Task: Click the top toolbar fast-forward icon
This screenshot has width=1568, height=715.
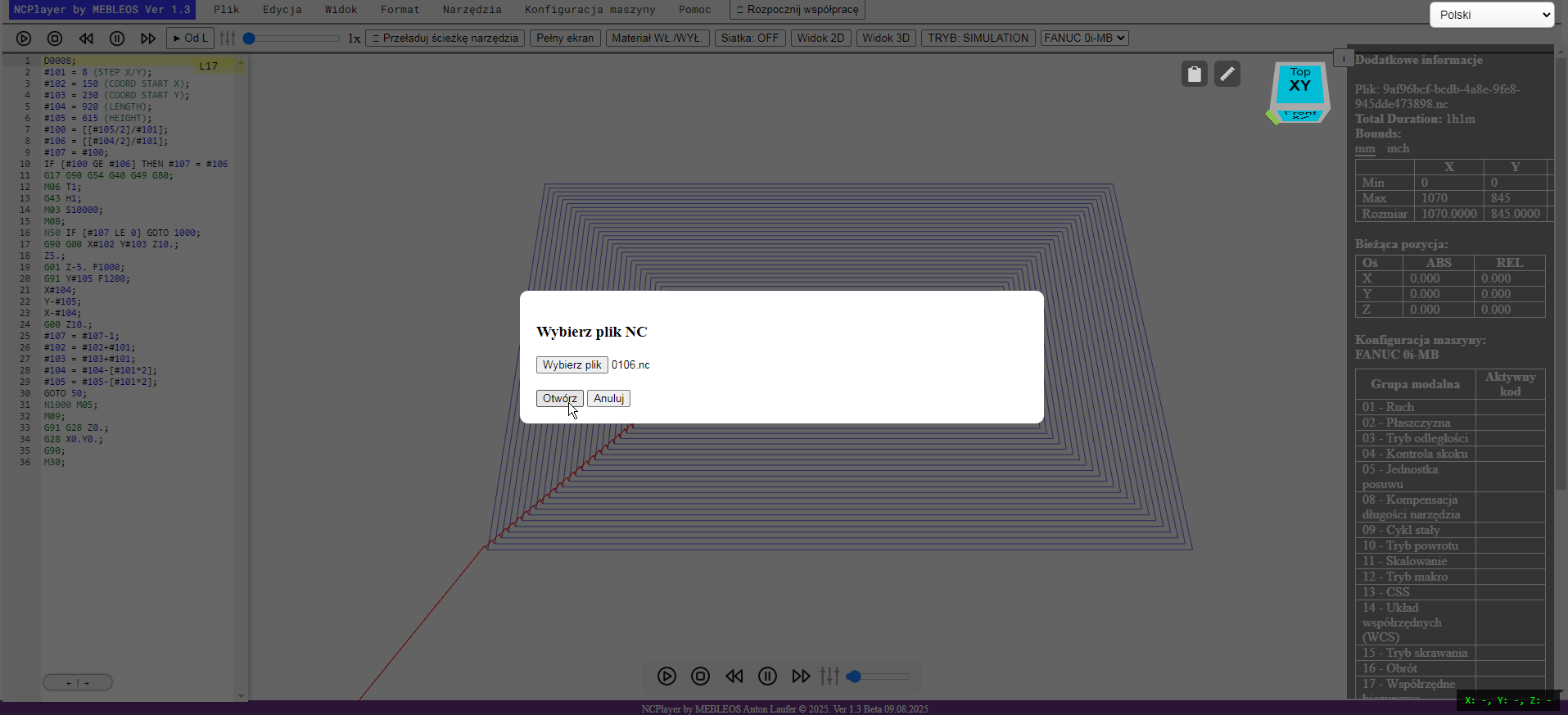Action: tap(148, 38)
